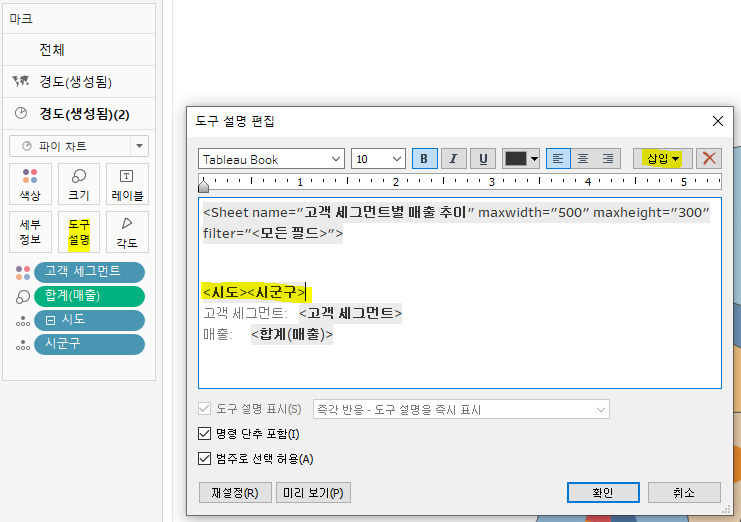The width and height of the screenshot is (741, 522).
Task: Close the 도구 설명 편집 dialog
Action: (717, 121)
